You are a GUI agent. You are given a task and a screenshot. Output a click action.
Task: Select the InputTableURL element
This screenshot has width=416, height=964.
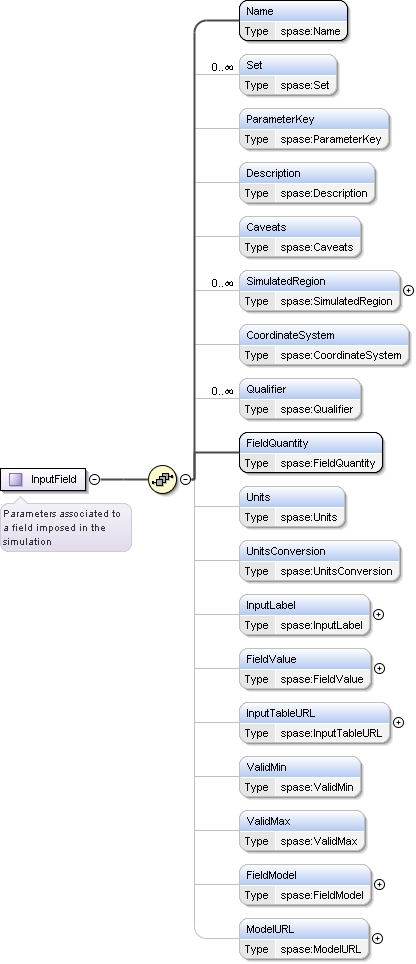point(315,723)
